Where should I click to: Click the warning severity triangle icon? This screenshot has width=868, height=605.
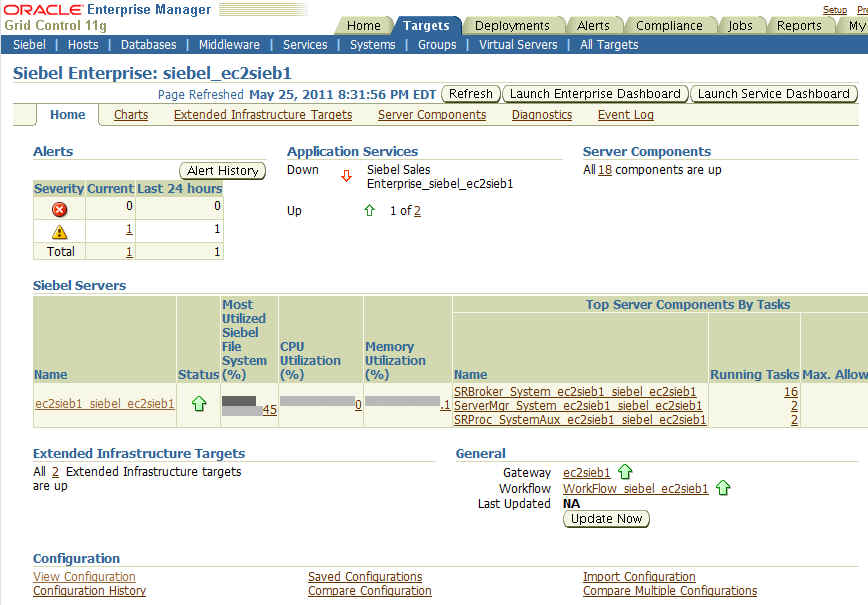click(59, 231)
